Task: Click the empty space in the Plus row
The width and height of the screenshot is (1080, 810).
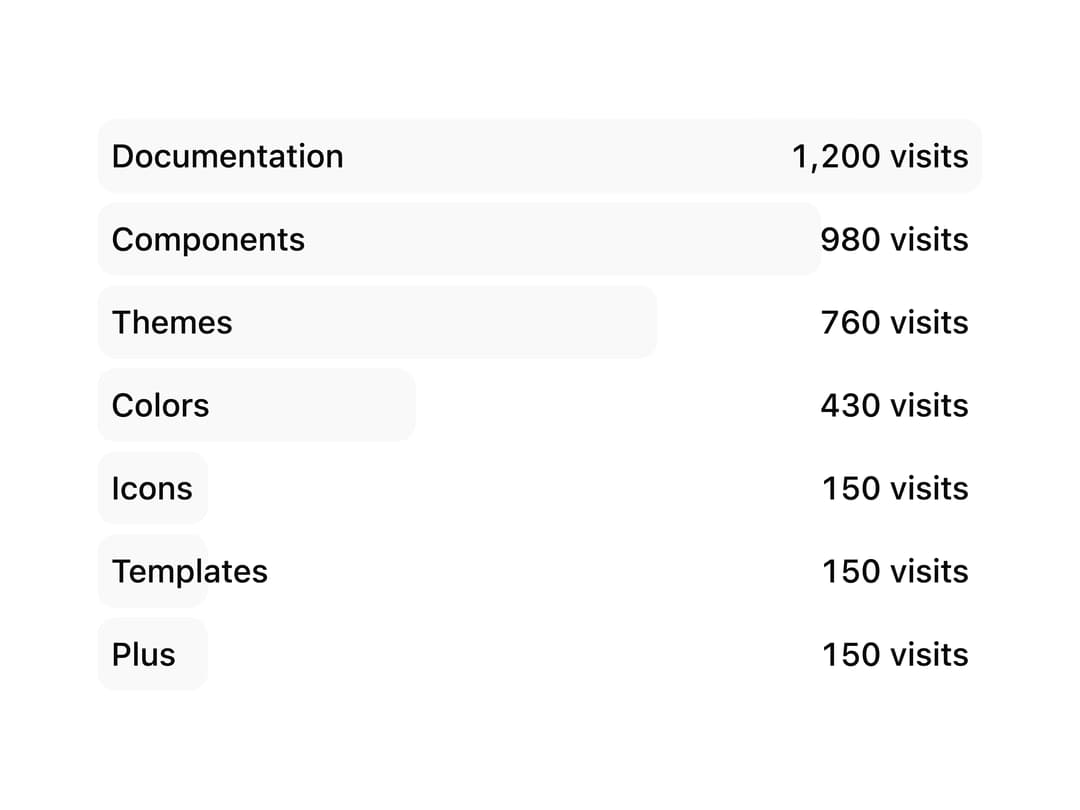Action: click(x=513, y=654)
